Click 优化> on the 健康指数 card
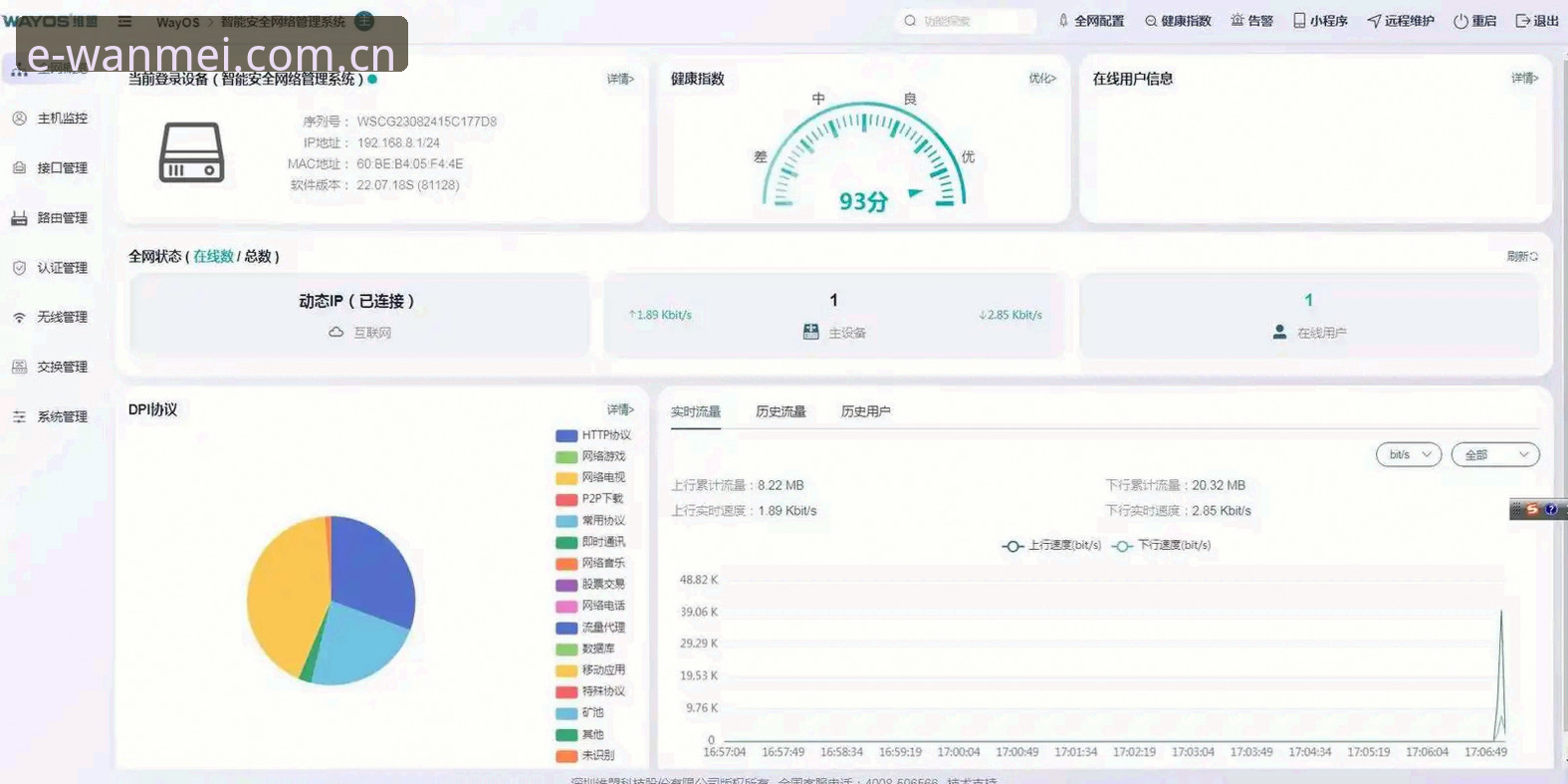 pos(1042,79)
